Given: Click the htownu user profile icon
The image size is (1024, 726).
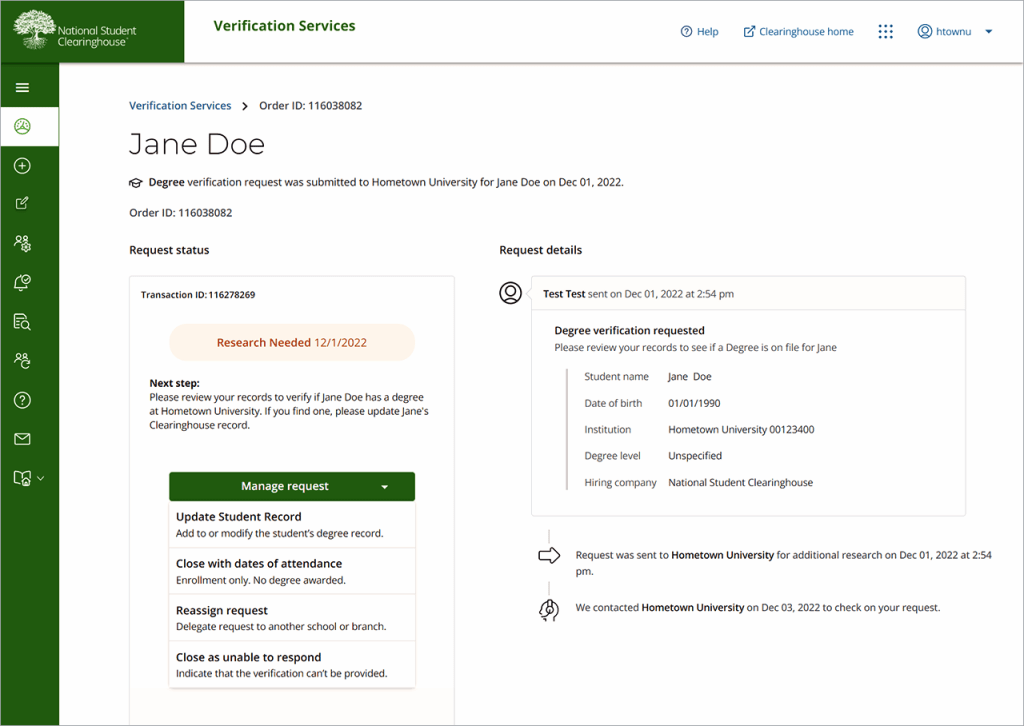Looking at the screenshot, I should coord(925,31).
